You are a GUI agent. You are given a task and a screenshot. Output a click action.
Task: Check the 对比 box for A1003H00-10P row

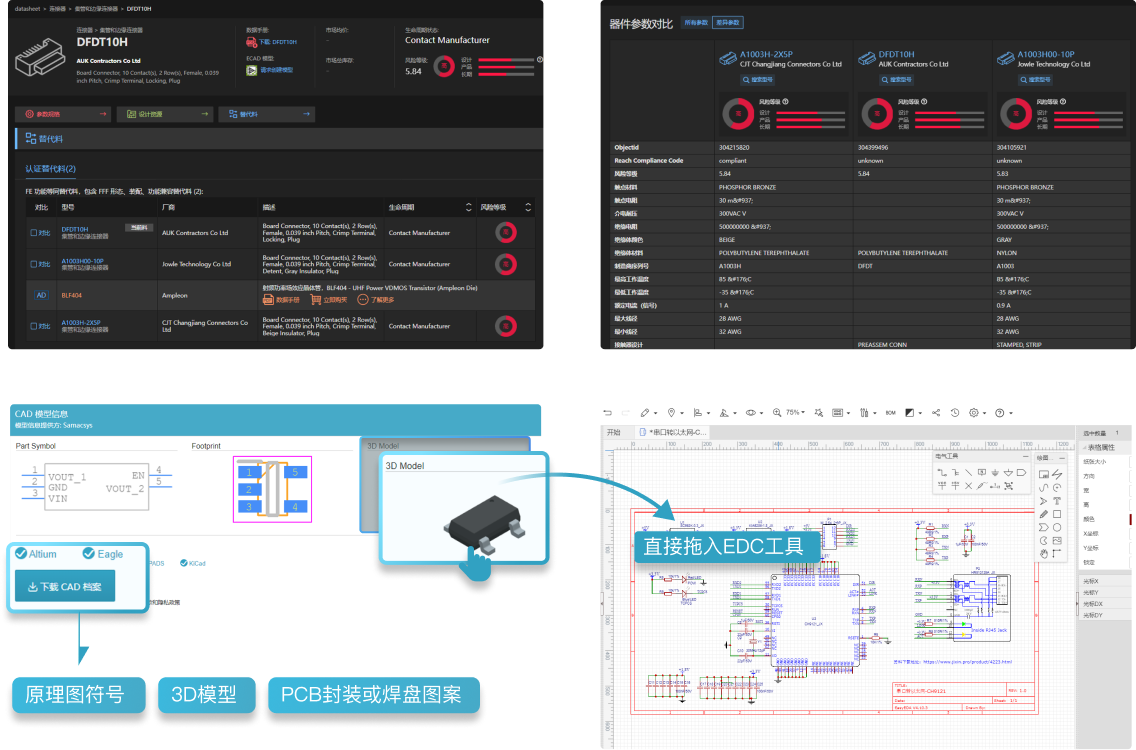[33, 264]
